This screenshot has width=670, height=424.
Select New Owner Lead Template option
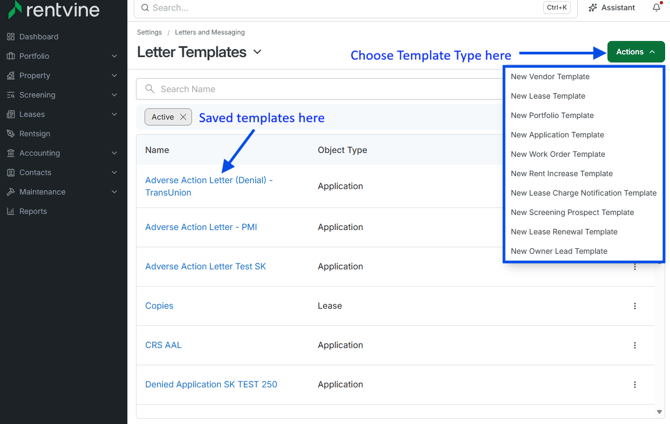pyautogui.click(x=559, y=251)
